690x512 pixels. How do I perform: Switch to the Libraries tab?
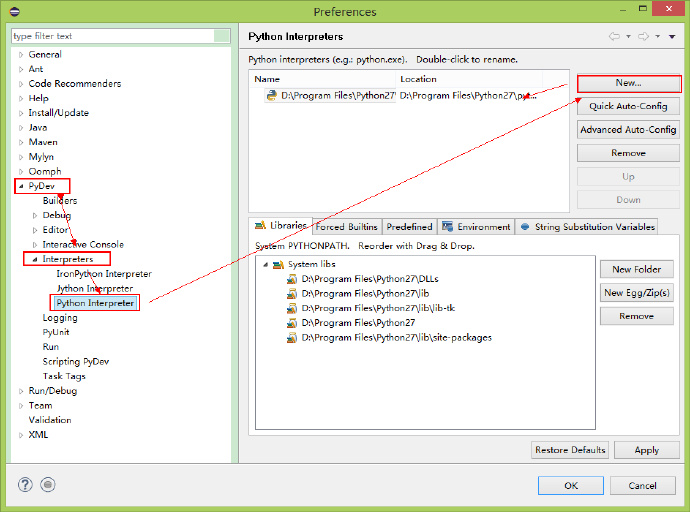[x=280, y=226]
